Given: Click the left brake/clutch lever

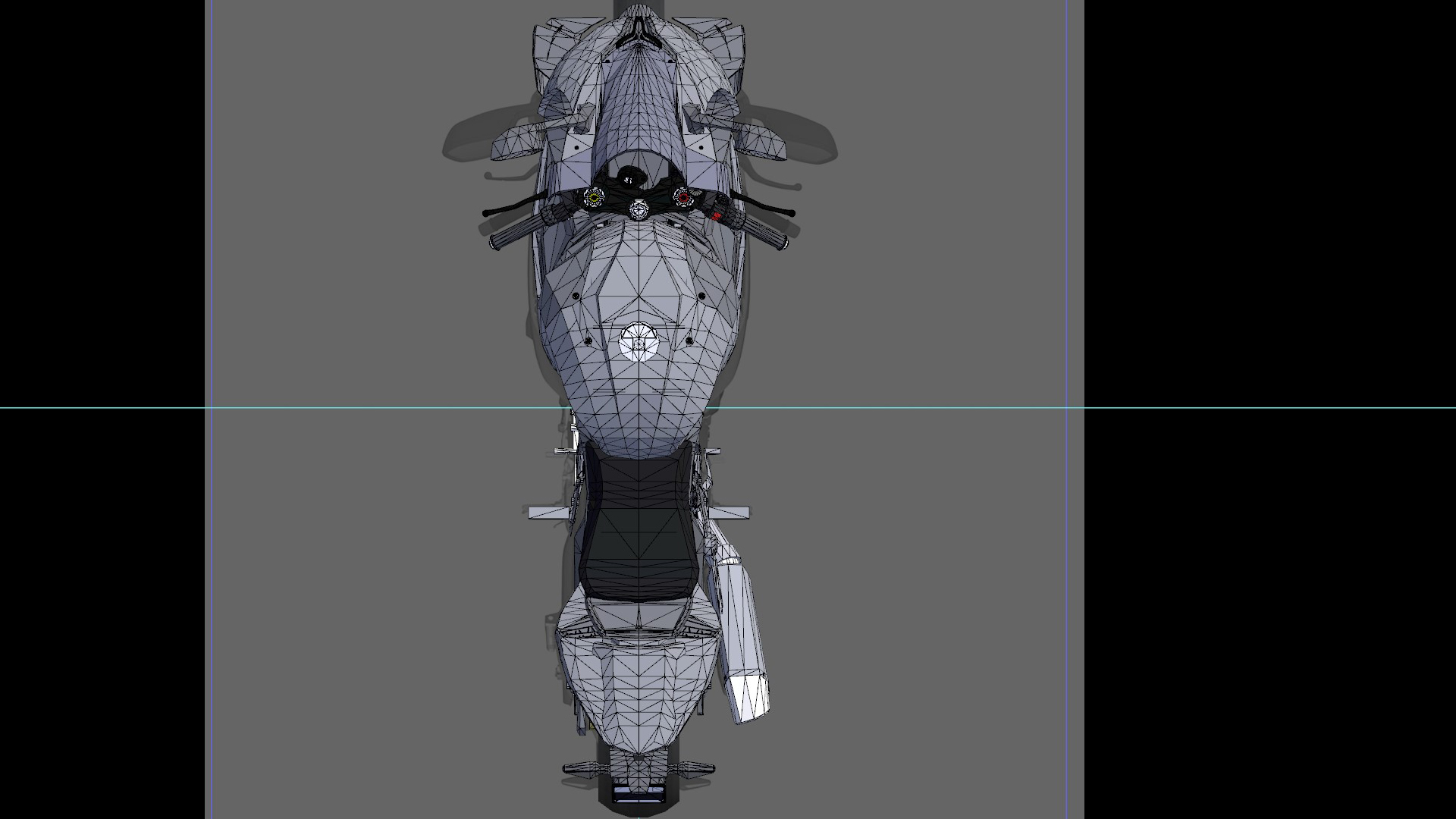Looking at the screenshot, I should tap(512, 206).
